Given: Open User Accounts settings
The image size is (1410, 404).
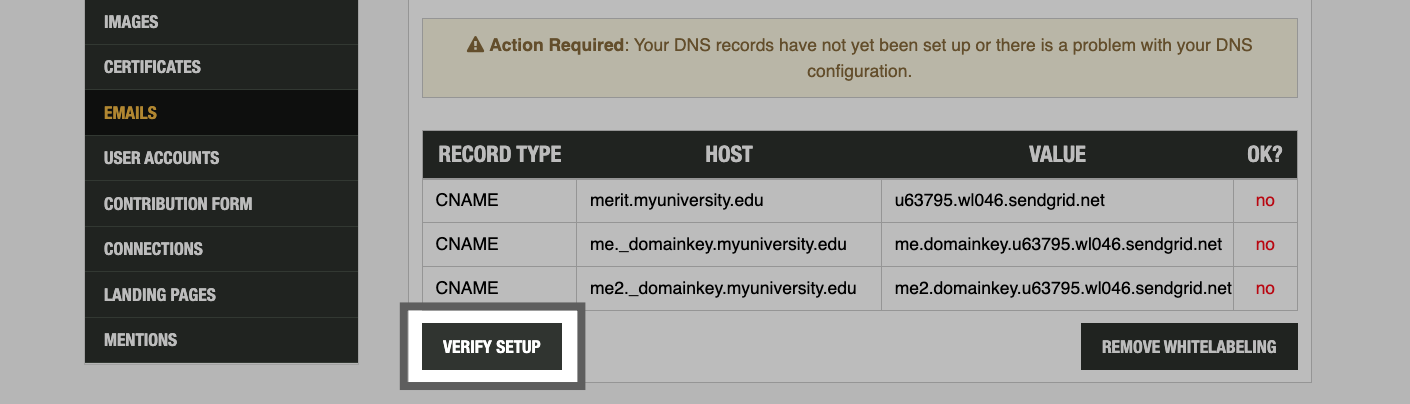Looking at the screenshot, I should pos(161,158).
